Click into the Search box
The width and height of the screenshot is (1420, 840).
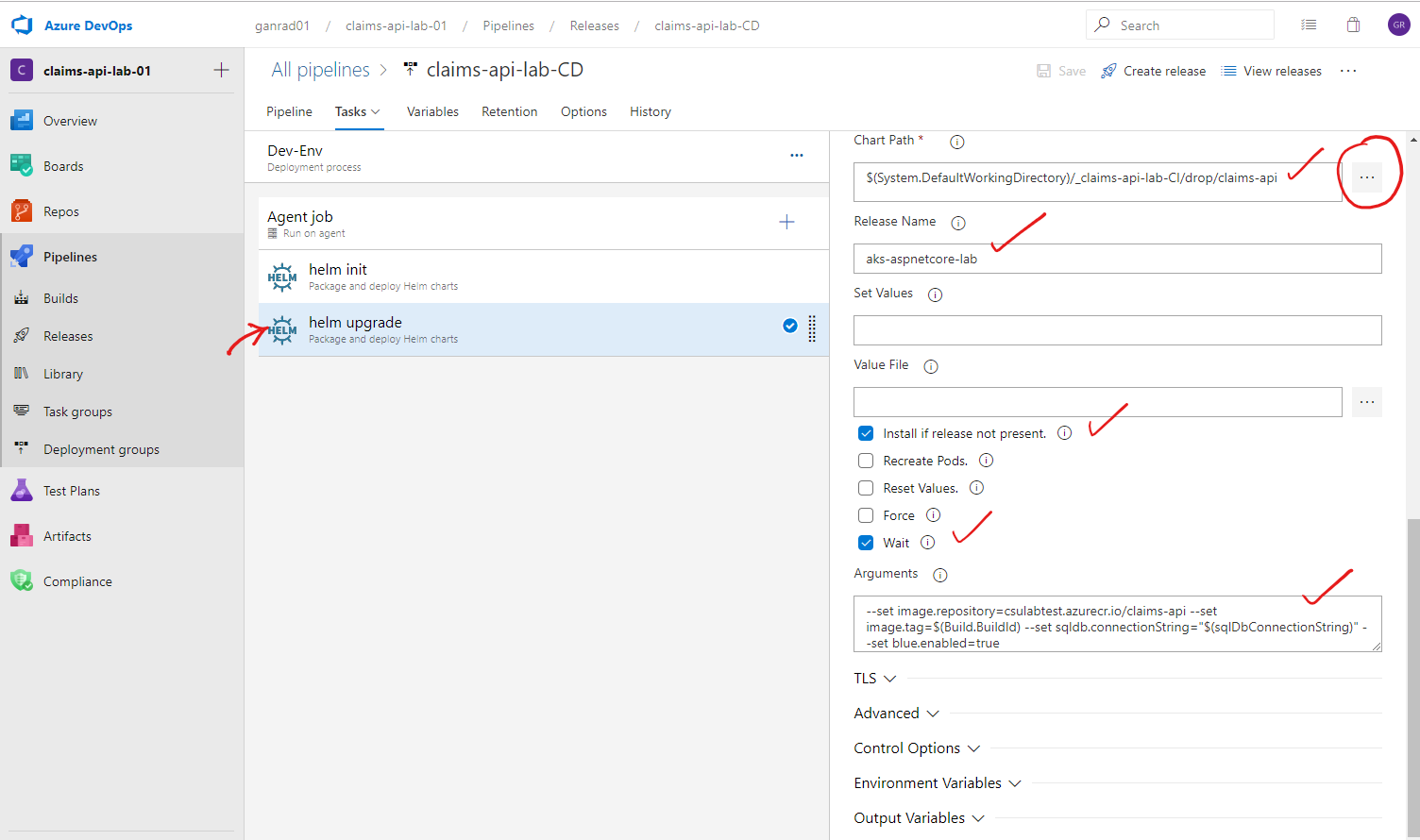point(1180,25)
